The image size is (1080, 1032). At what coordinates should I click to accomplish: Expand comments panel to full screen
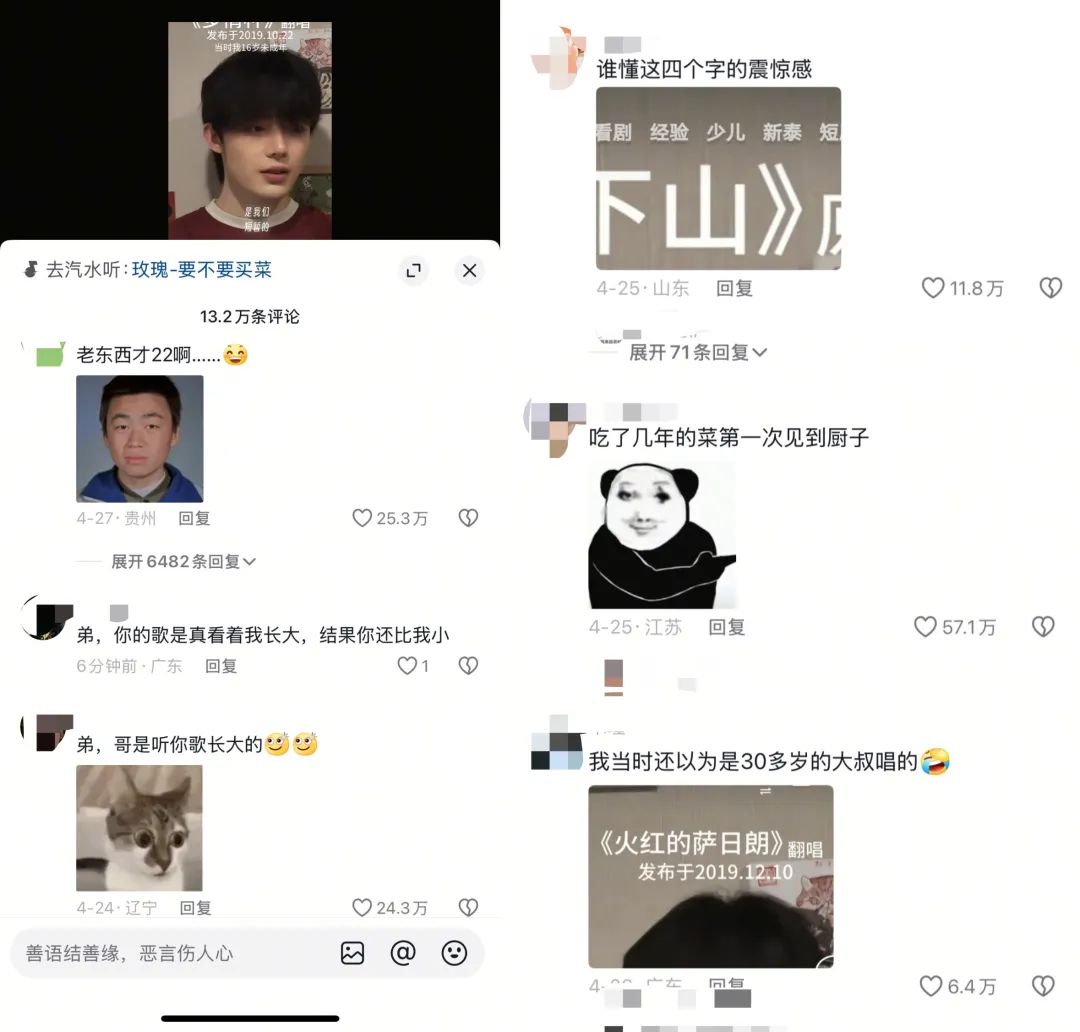click(x=413, y=271)
